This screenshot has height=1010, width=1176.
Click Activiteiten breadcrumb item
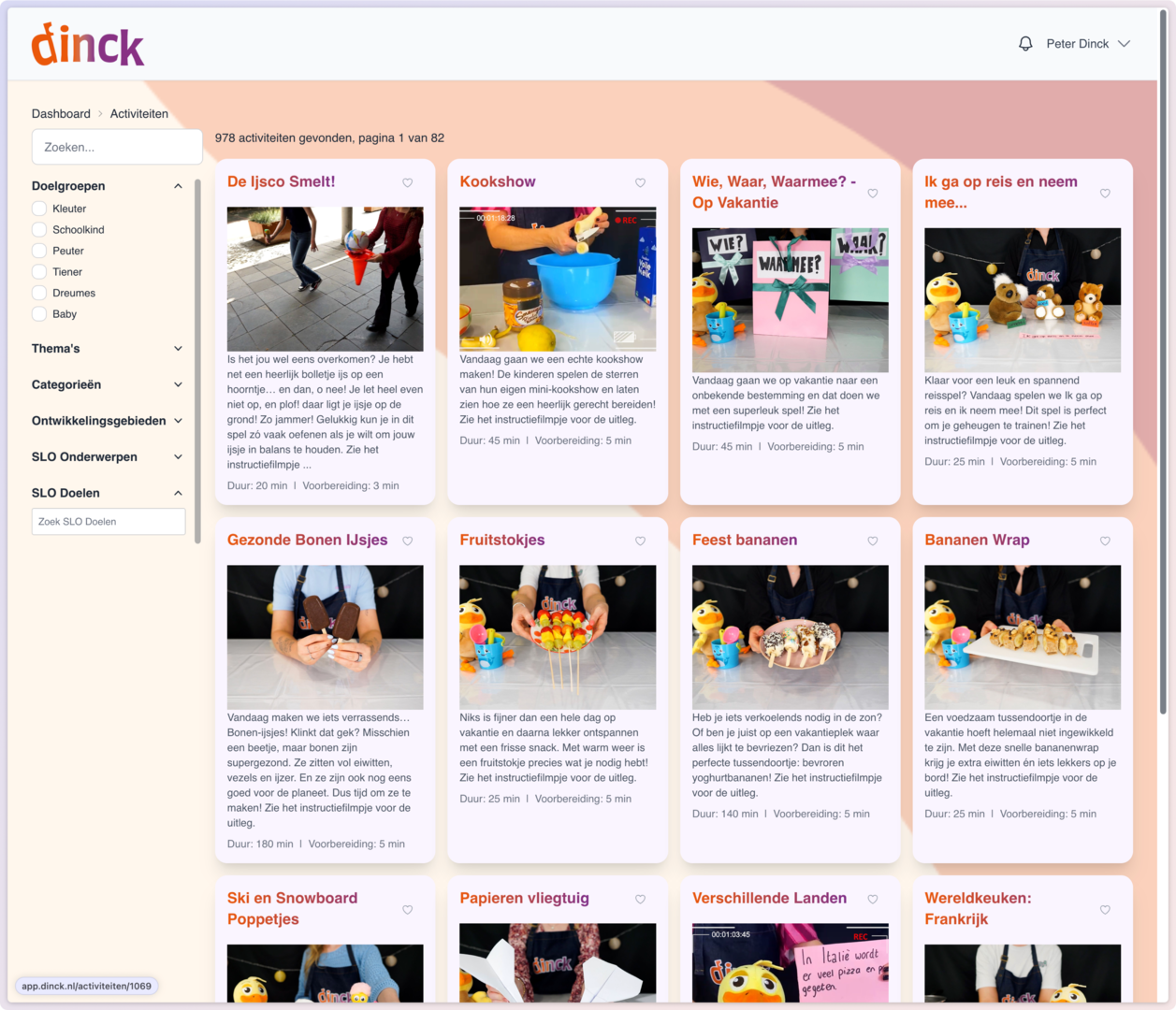(x=139, y=114)
